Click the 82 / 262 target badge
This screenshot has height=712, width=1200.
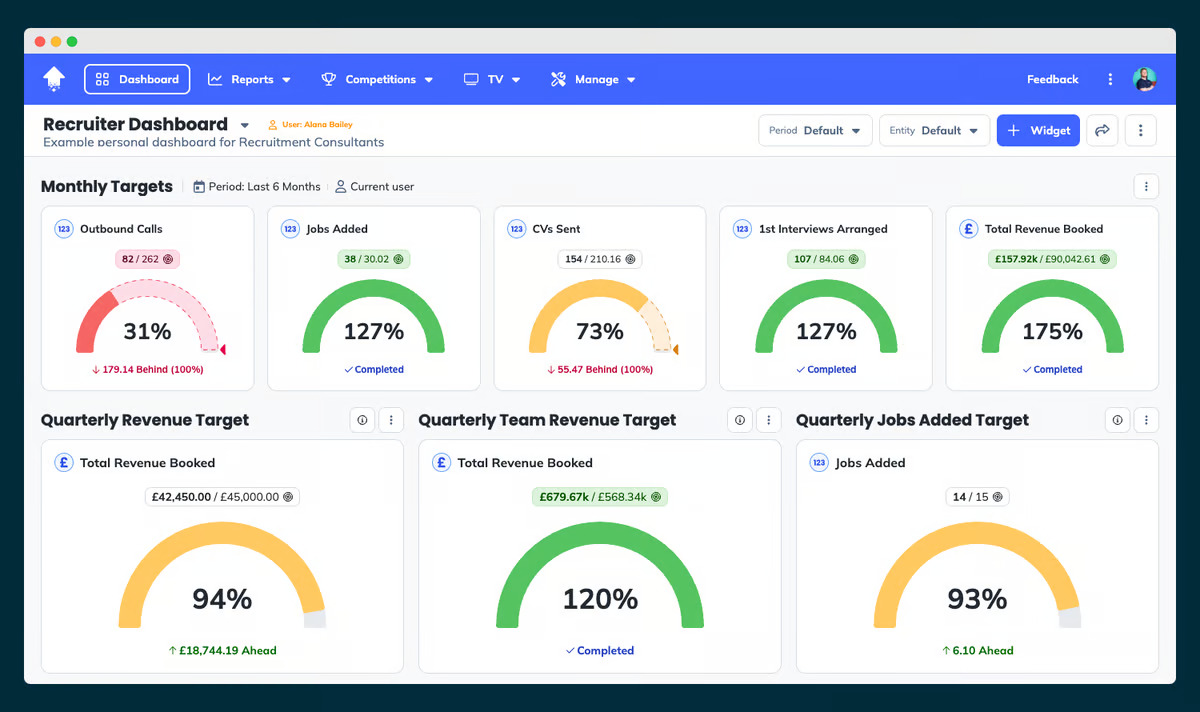point(147,259)
